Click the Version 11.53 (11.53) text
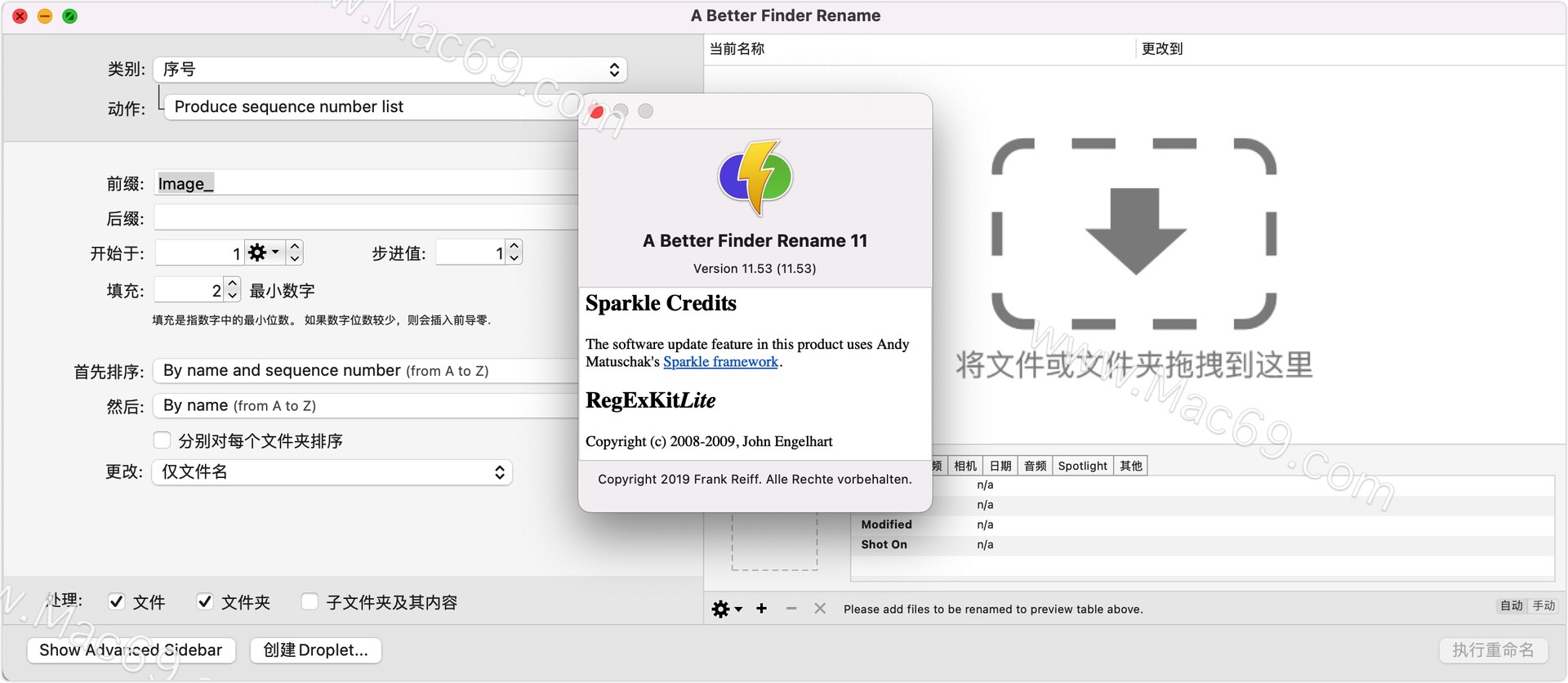Viewport: 1568px width, 683px height. point(755,269)
